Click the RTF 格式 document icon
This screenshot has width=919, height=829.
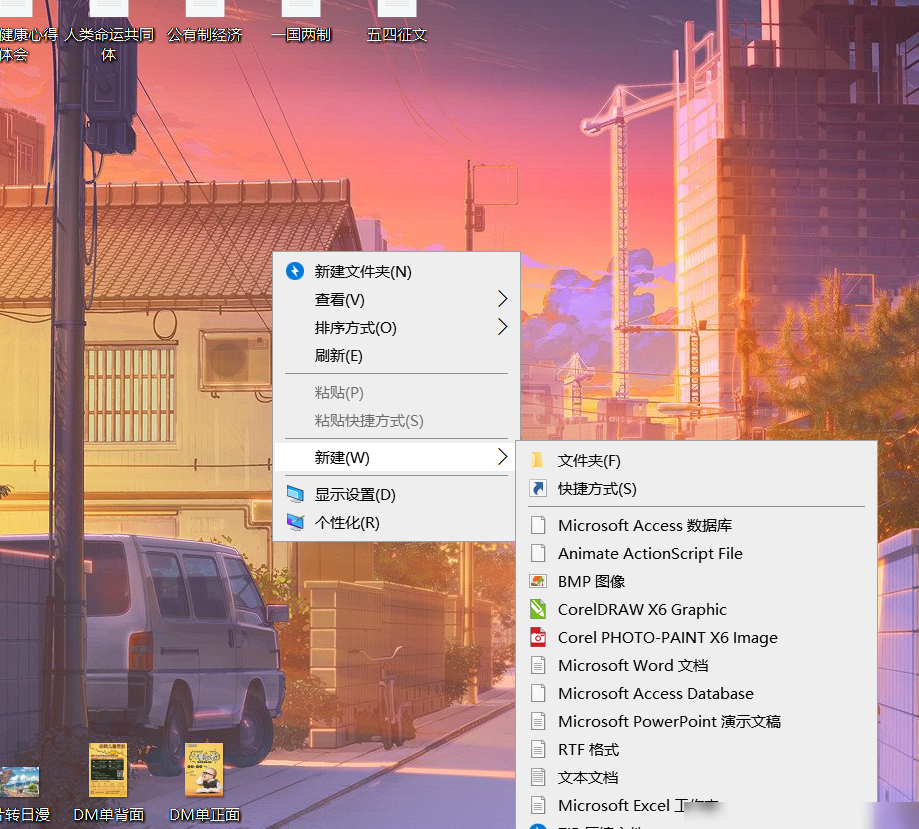click(x=538, y=750)
